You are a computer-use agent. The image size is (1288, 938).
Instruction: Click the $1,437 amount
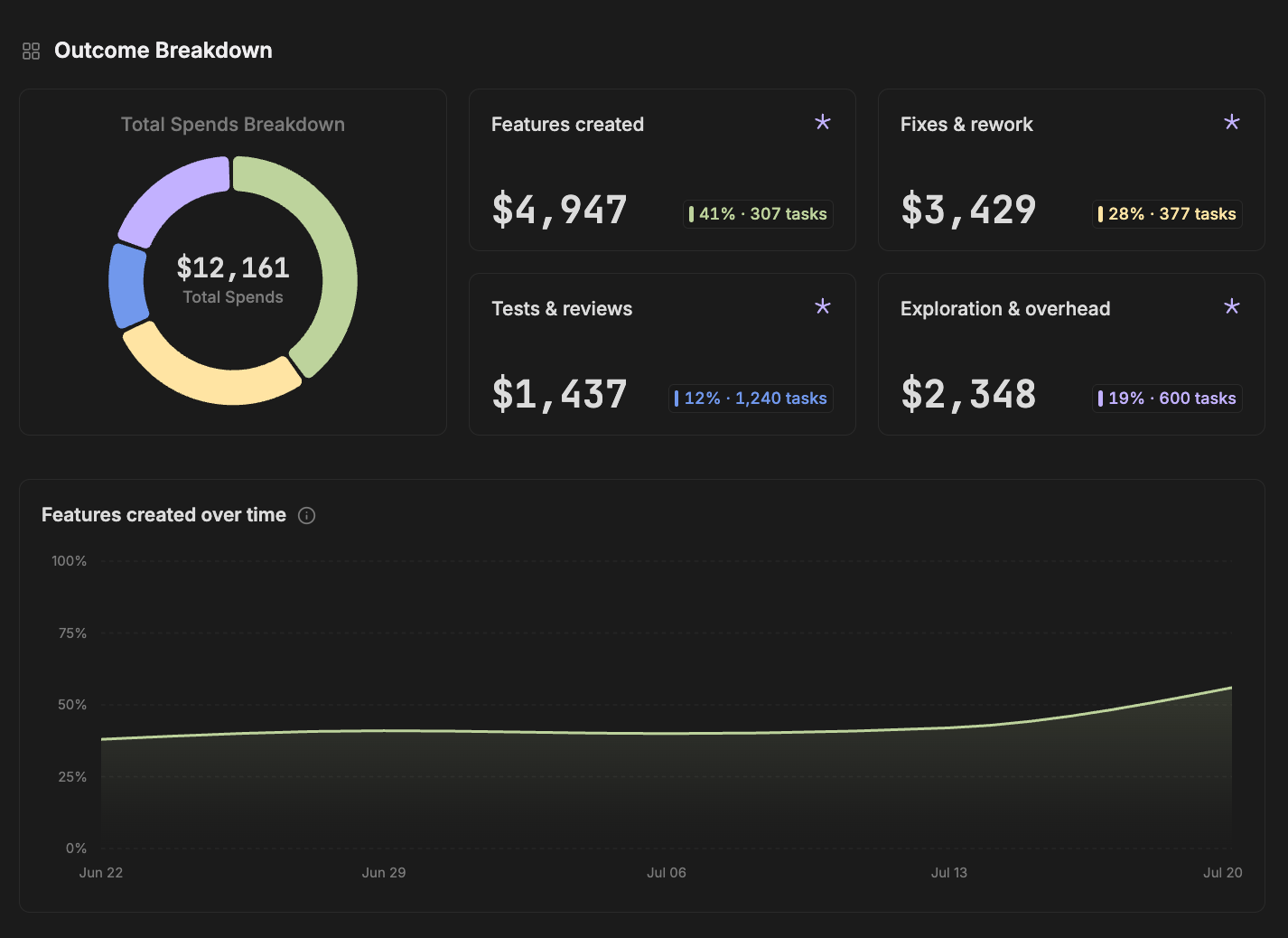click(559, 394)
